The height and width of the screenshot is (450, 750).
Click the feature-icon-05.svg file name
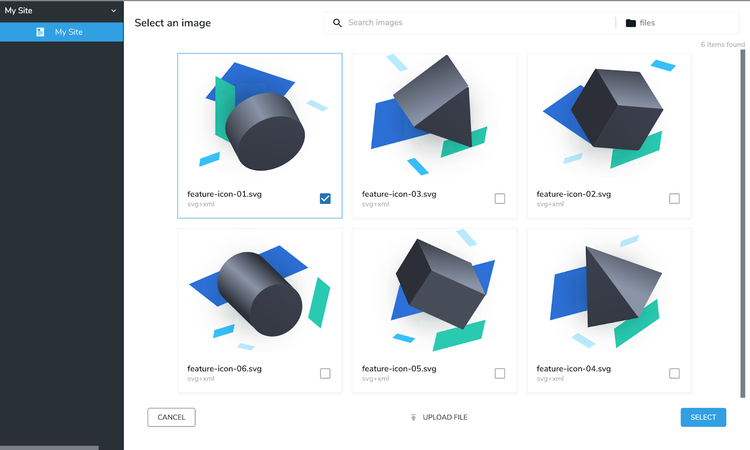coord(399,369)
